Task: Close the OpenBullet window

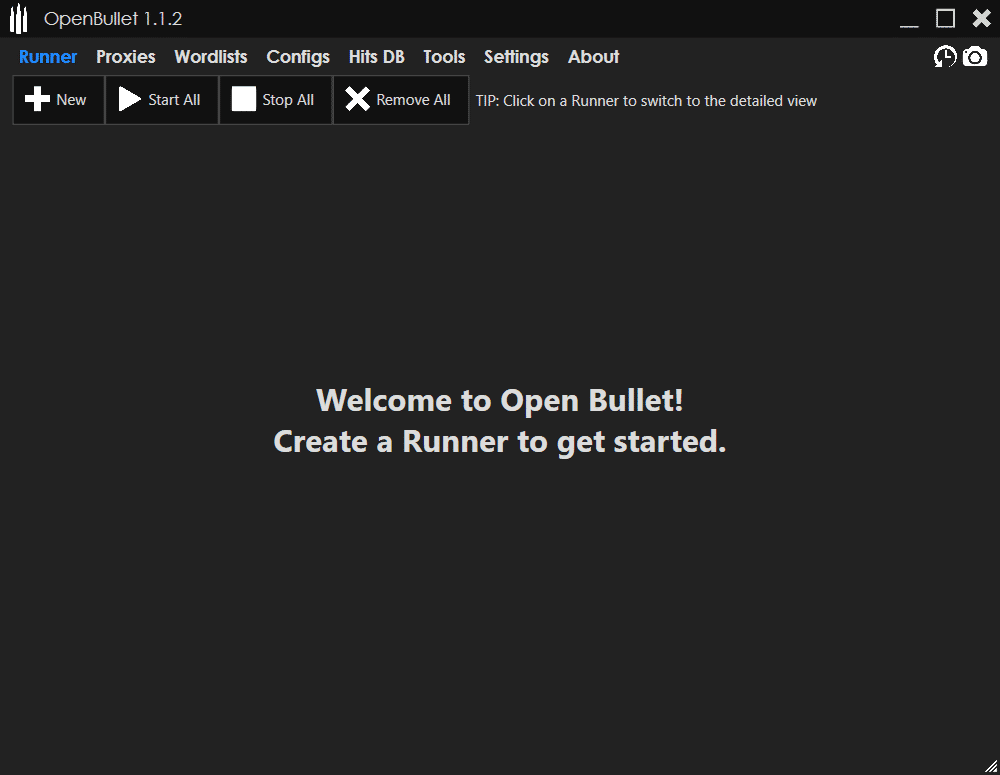Action: (982, 18)
